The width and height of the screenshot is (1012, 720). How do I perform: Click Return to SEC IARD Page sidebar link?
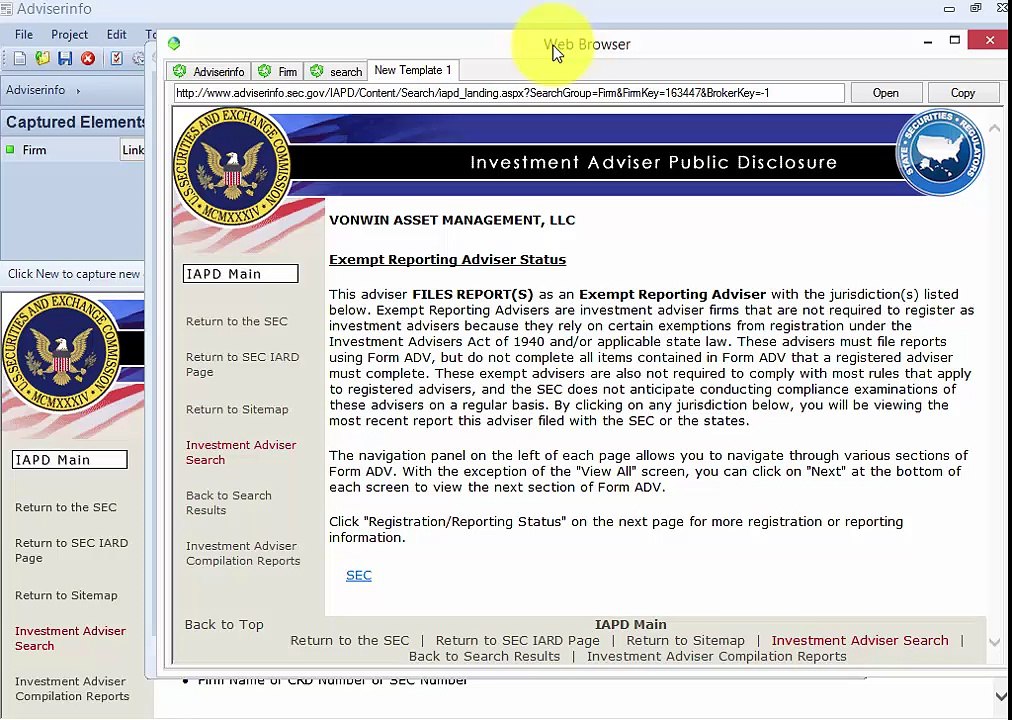[242, 365]
